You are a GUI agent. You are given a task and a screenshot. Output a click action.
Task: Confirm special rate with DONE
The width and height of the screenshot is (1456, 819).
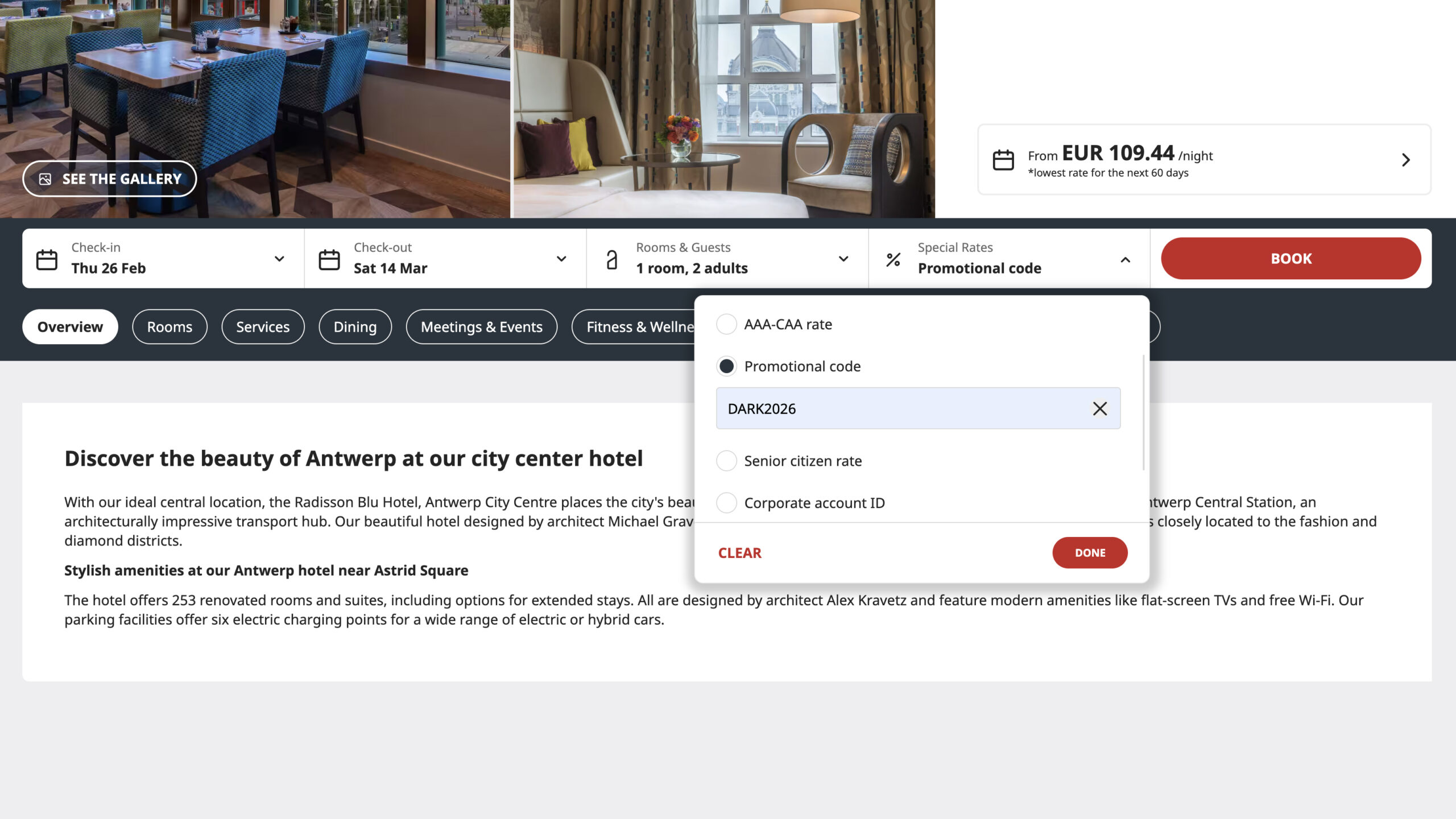click(x=1090, y=552)
